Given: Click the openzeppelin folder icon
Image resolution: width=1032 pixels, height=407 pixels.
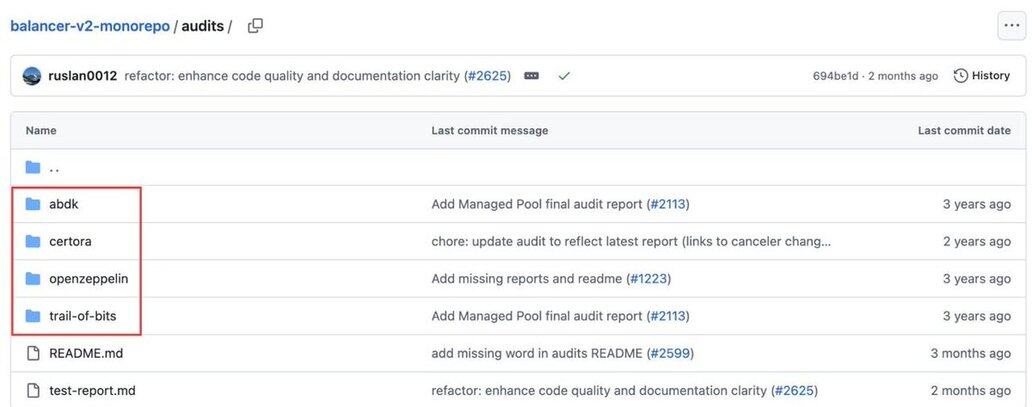Looking at the screenshot, I should 33,279.
